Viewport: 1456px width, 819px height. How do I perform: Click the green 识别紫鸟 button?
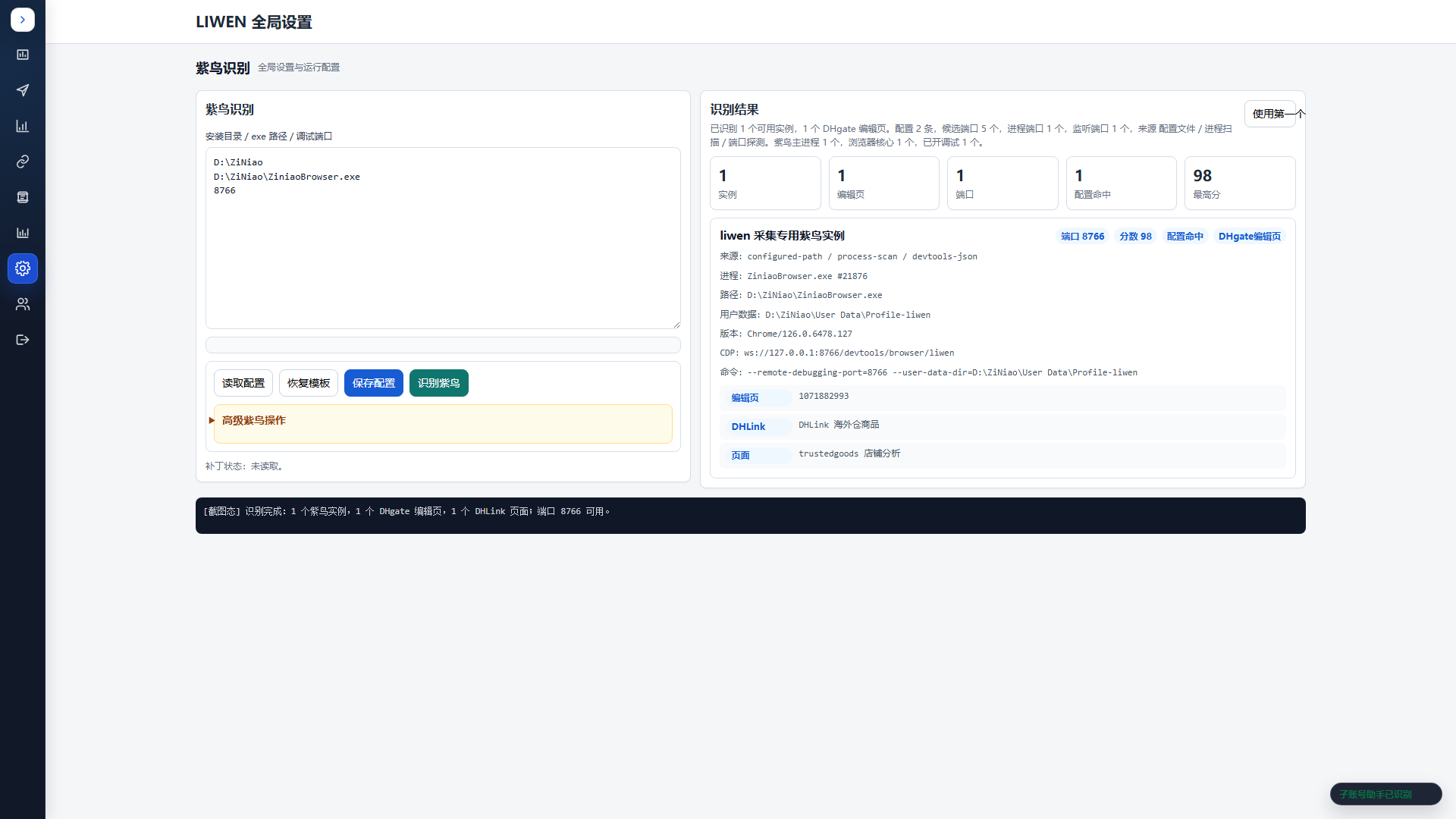pos(439,383)
